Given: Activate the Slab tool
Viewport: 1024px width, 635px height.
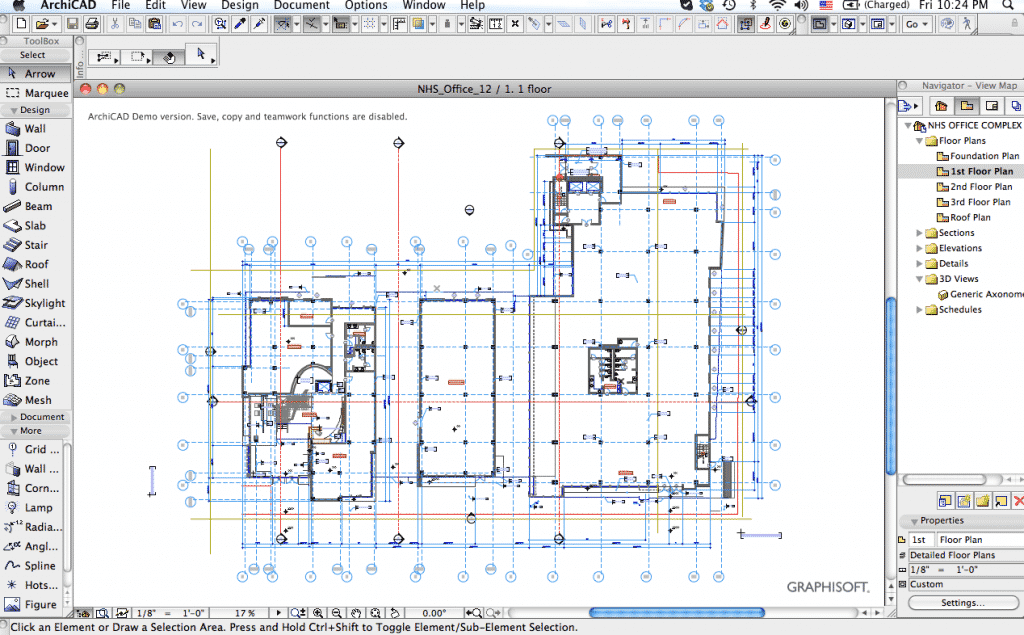Looking at the screenshot, I should click(35, 225).
